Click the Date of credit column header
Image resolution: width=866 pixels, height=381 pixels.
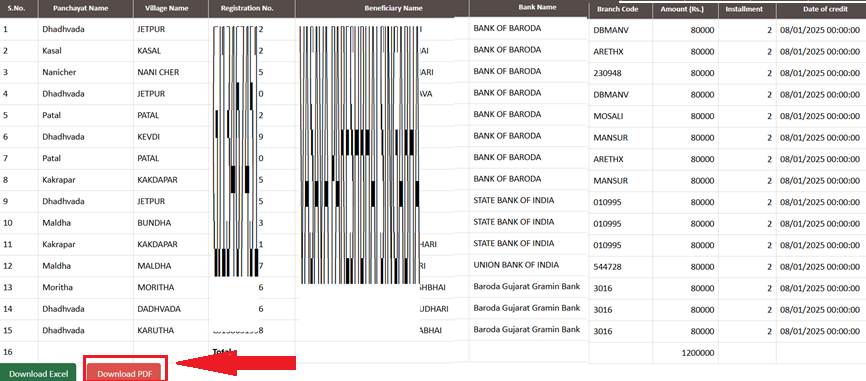click(x=821, y=9)
